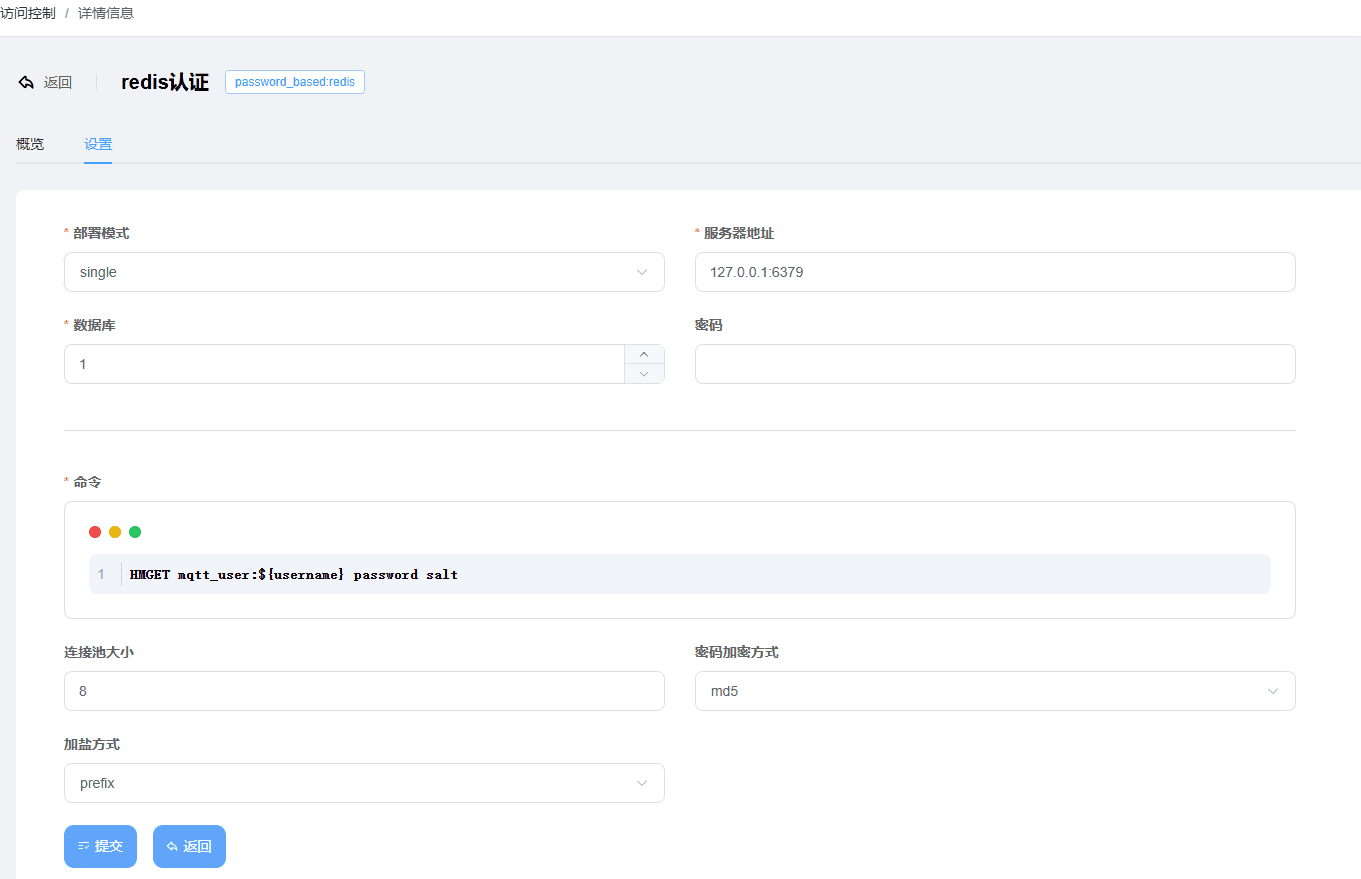
Task: Decrease the 数据库 value with down arrow
Action: click(x=644, y=374)
